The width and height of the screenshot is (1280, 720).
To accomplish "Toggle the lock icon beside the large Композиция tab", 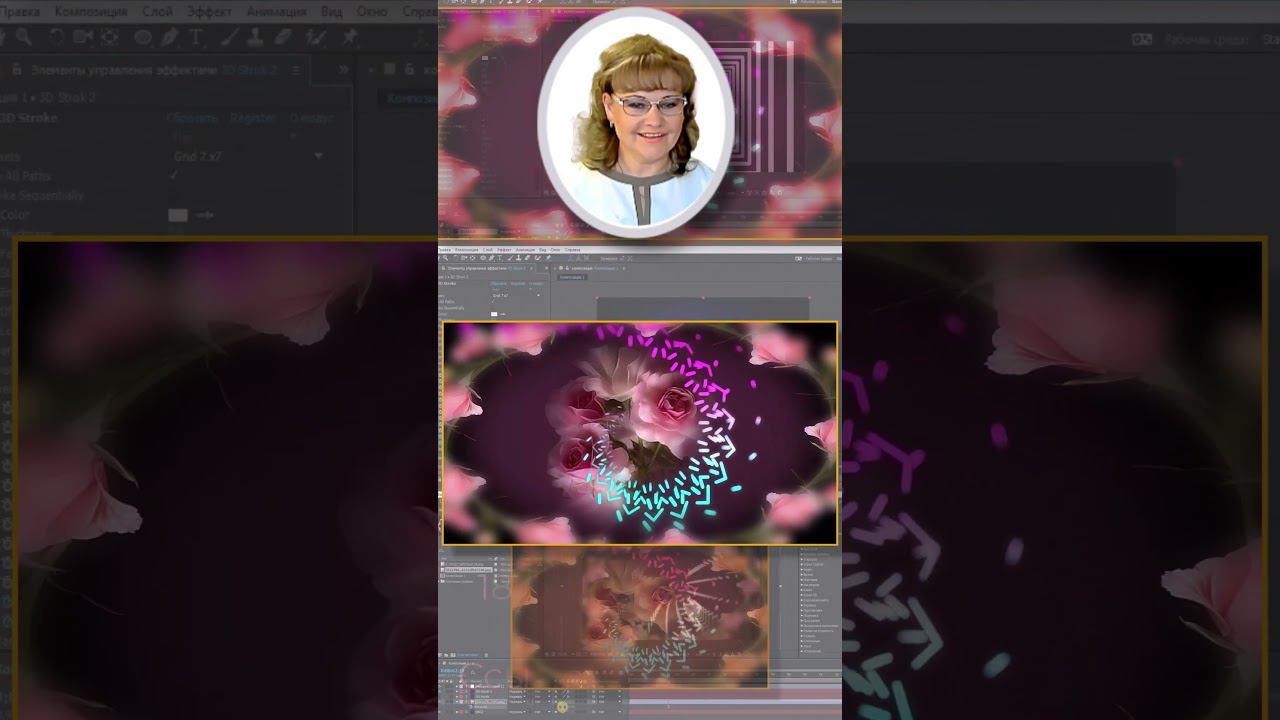I will point(409,70).
